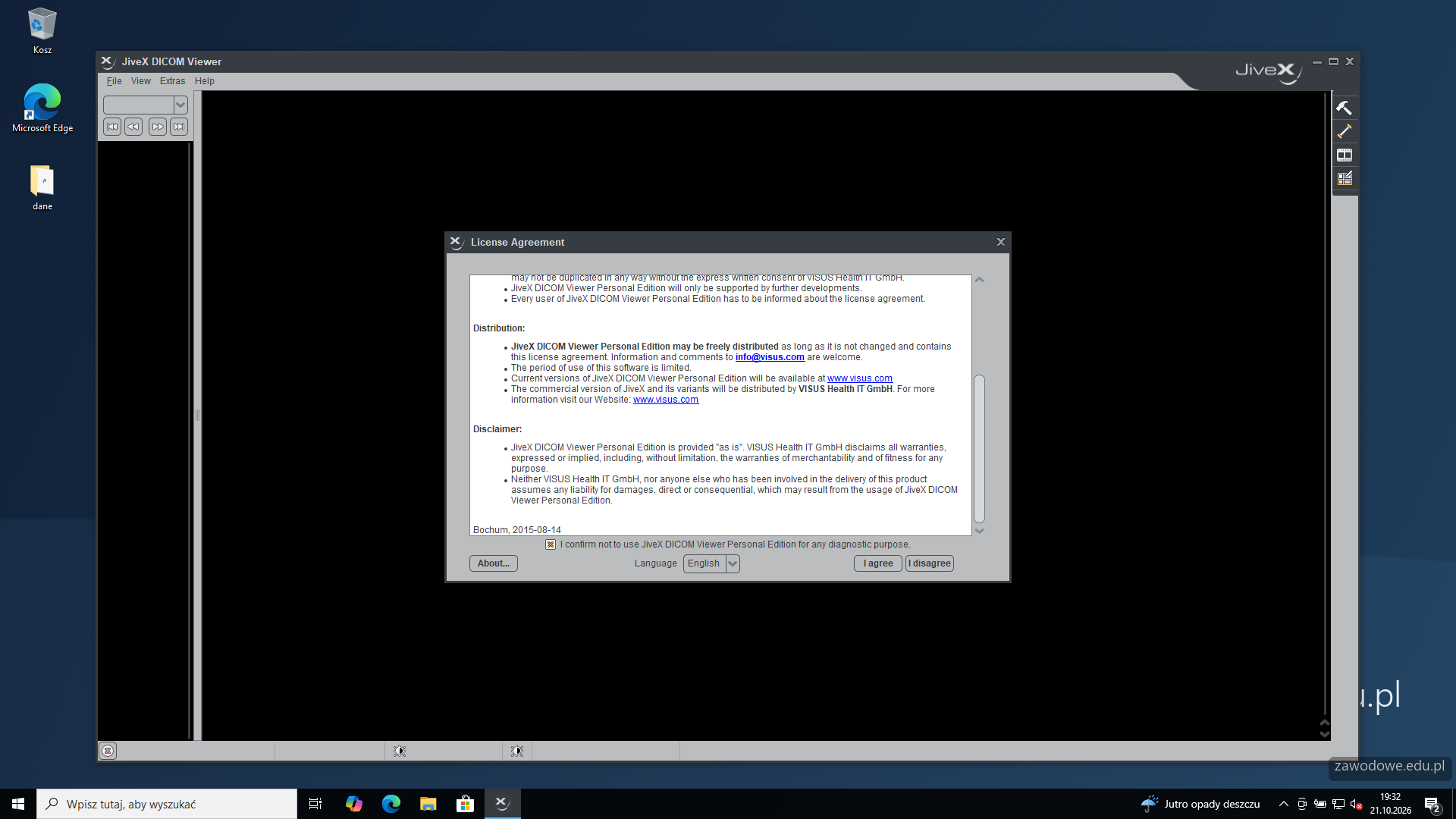Step back with rewind navigation button

pos(133,127)
